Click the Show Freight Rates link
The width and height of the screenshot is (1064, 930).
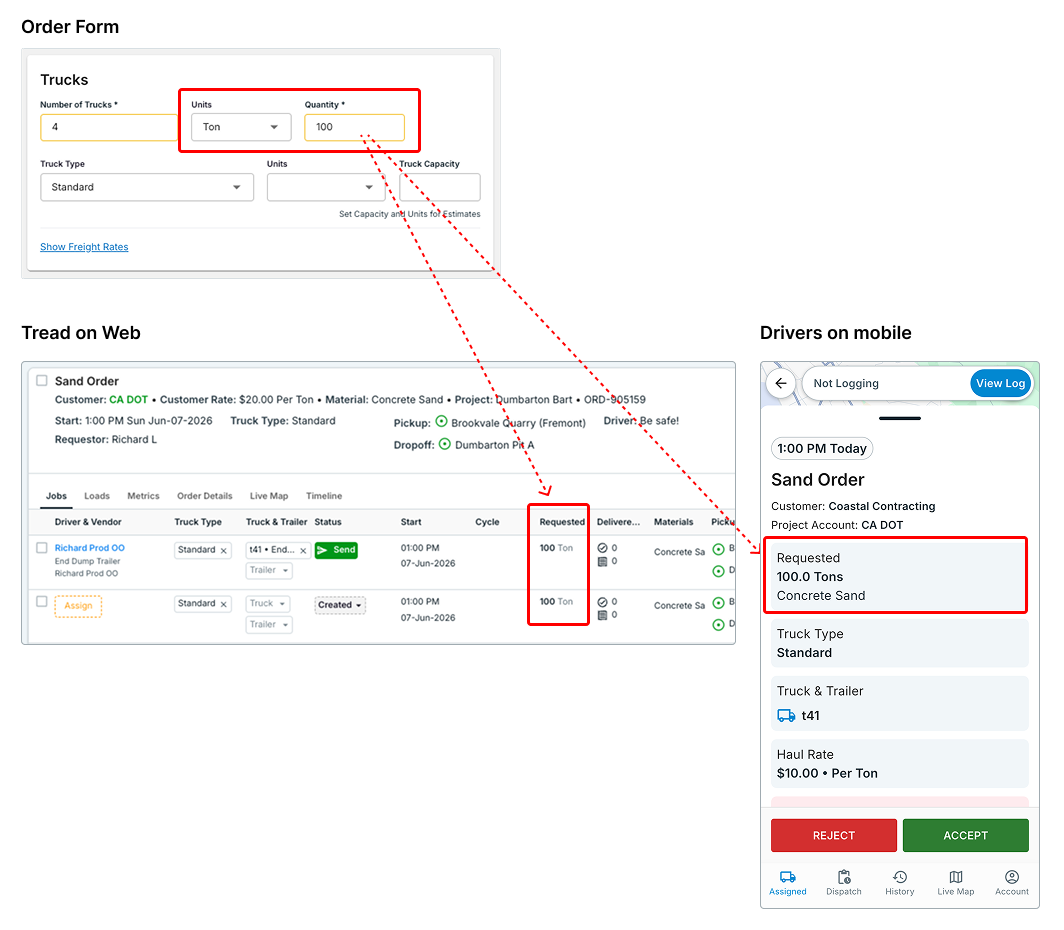[x=84, y=247]
